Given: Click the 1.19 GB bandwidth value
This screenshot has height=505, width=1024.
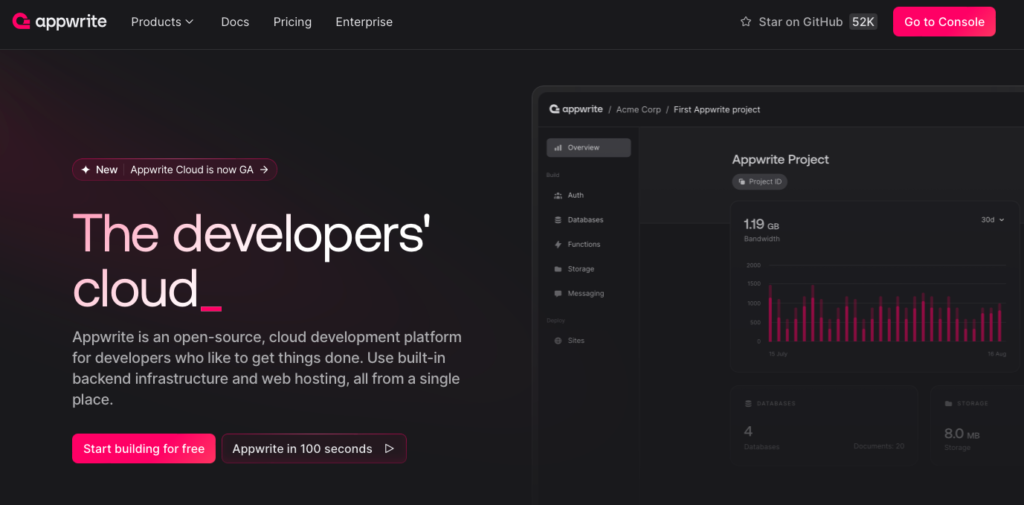Looking at the screenshot, I should coord(761,225).
